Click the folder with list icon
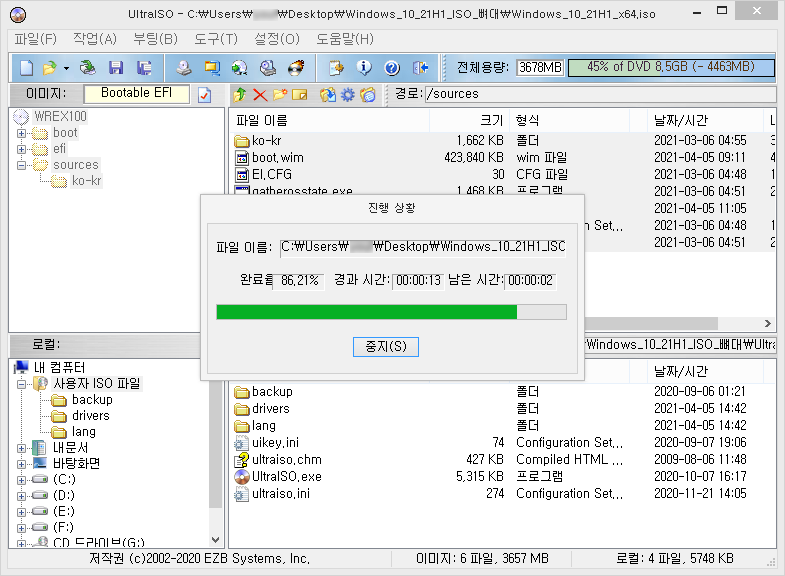 click(x=367, y=94)
